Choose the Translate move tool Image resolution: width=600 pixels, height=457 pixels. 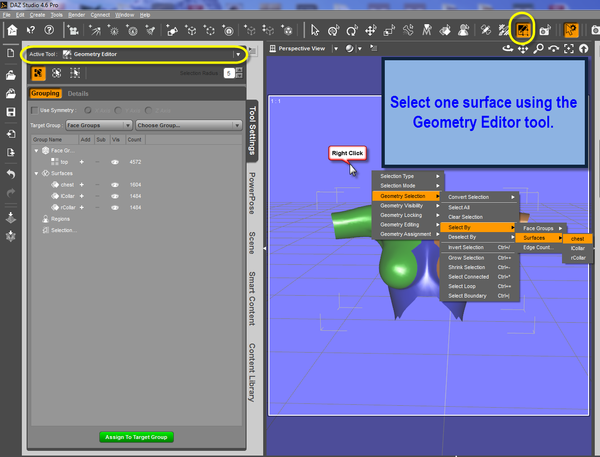[x=370, y=30]
